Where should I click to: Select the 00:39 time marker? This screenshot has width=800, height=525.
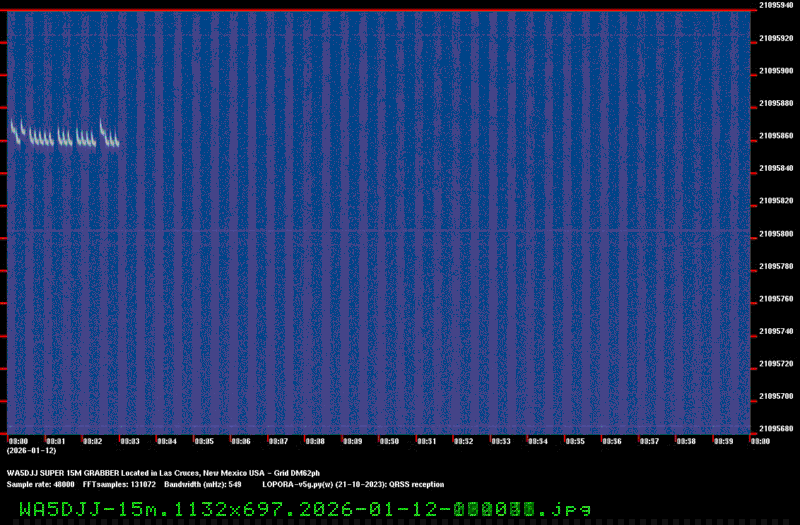click(x=722, y=441)
